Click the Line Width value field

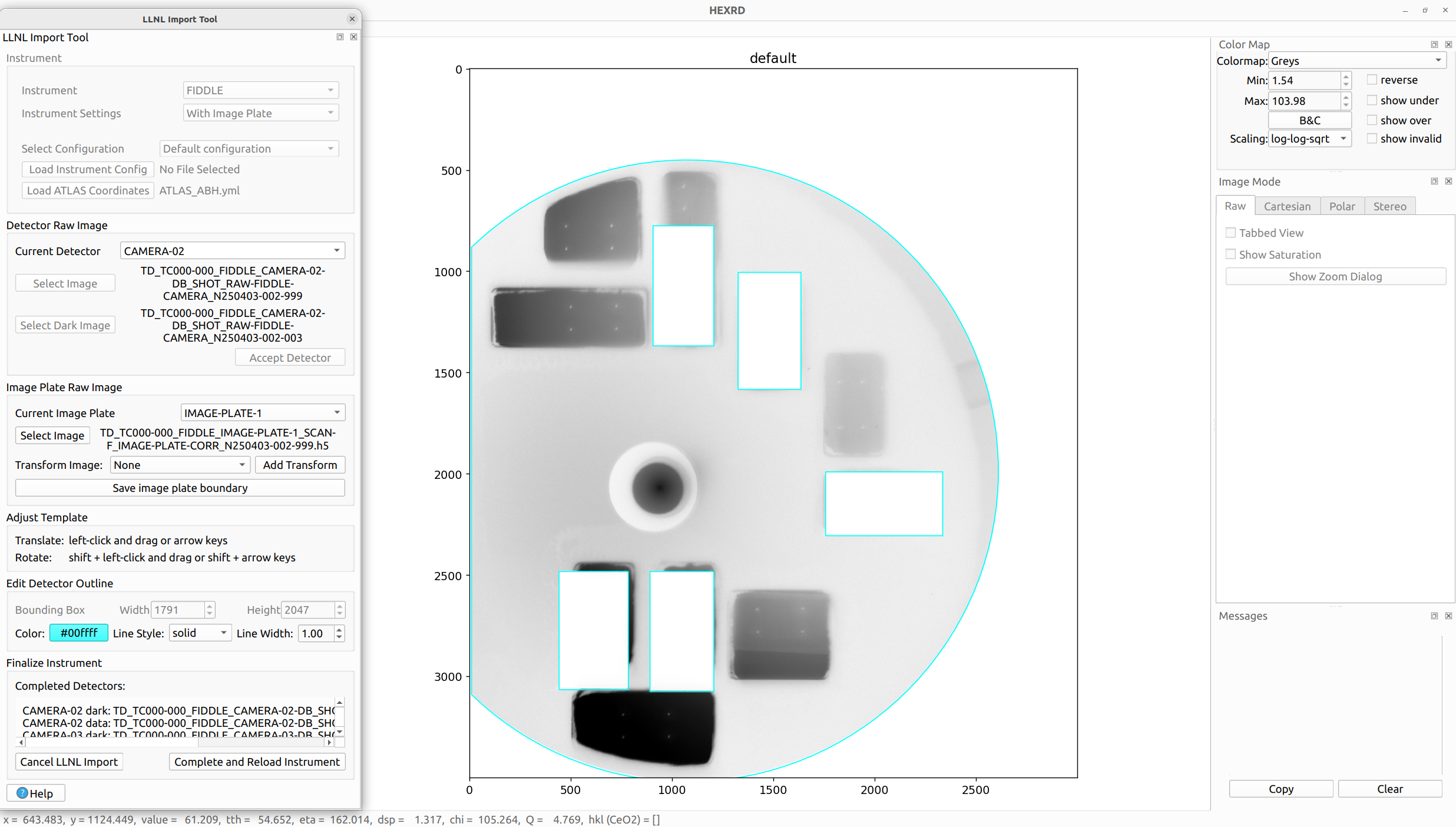click(316, 633)
